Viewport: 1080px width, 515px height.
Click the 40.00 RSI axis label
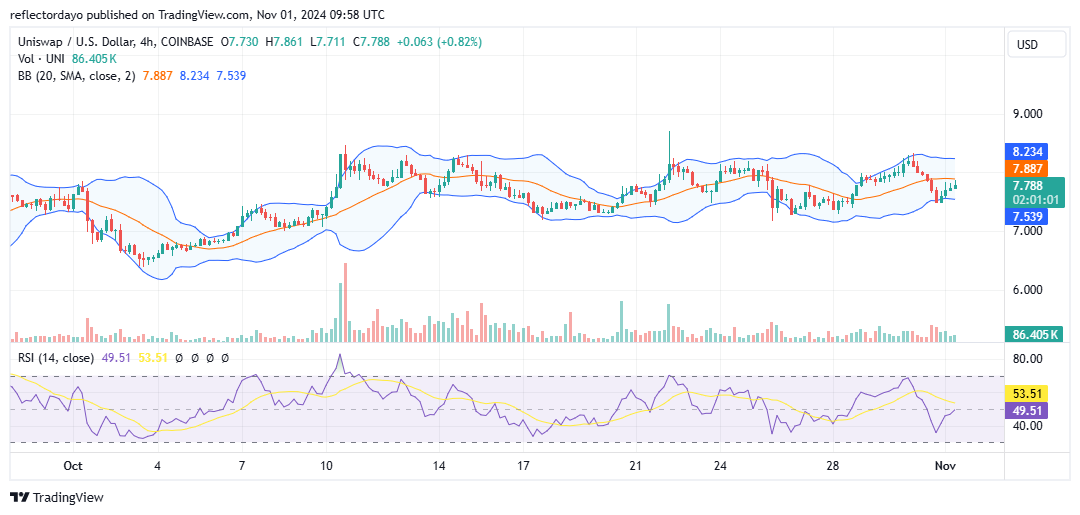1028,425
